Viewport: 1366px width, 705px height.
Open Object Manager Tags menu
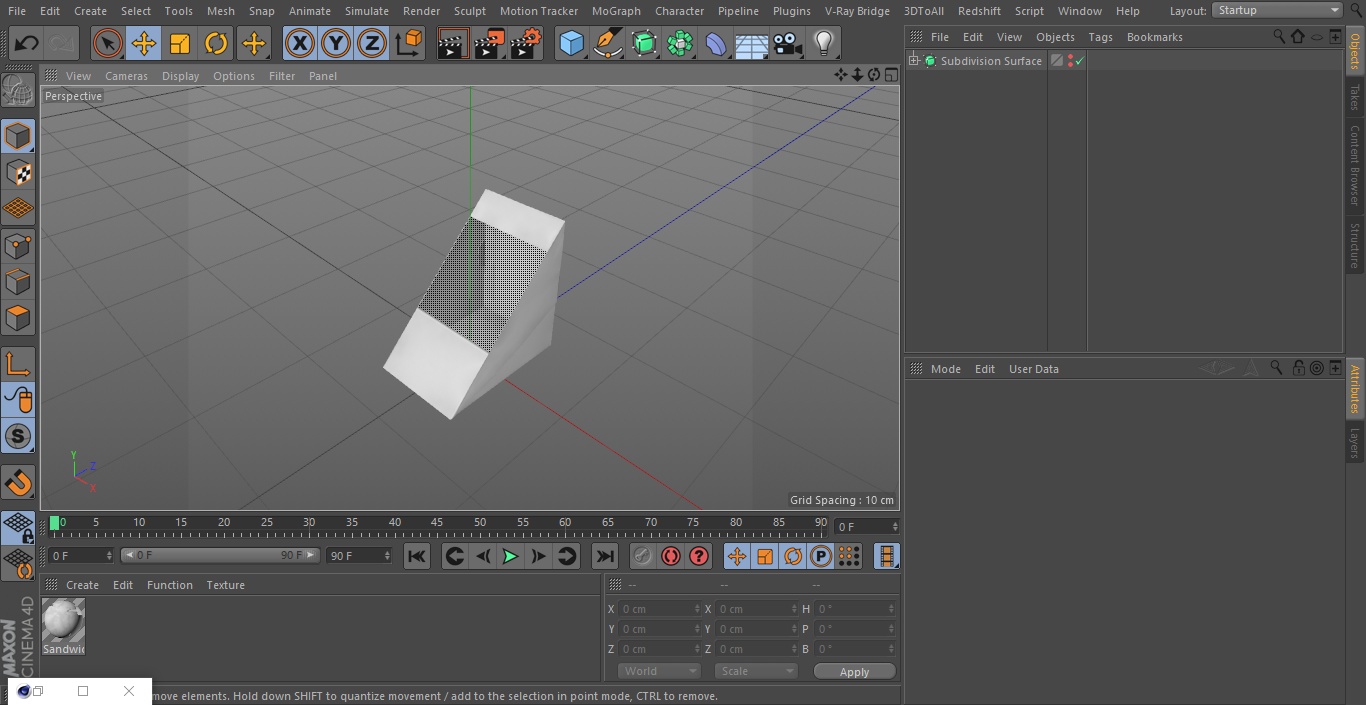click(x=1100, y=37)
